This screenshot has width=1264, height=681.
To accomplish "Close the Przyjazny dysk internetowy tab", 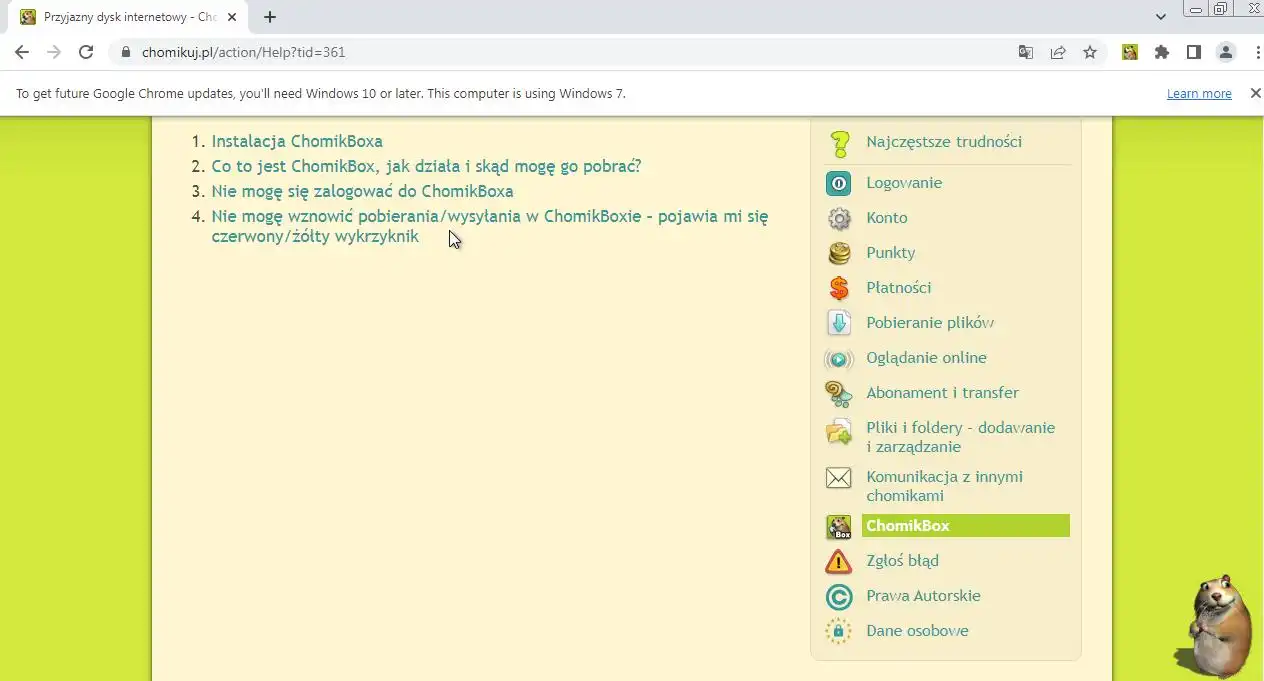I will [x=232, y=17].
